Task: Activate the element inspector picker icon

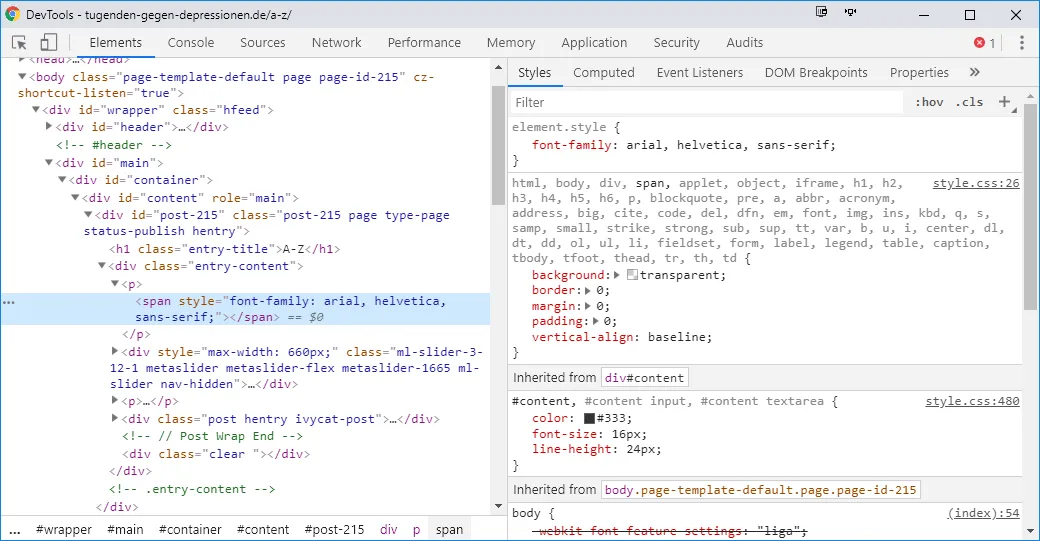Action: tap(19, 42)
